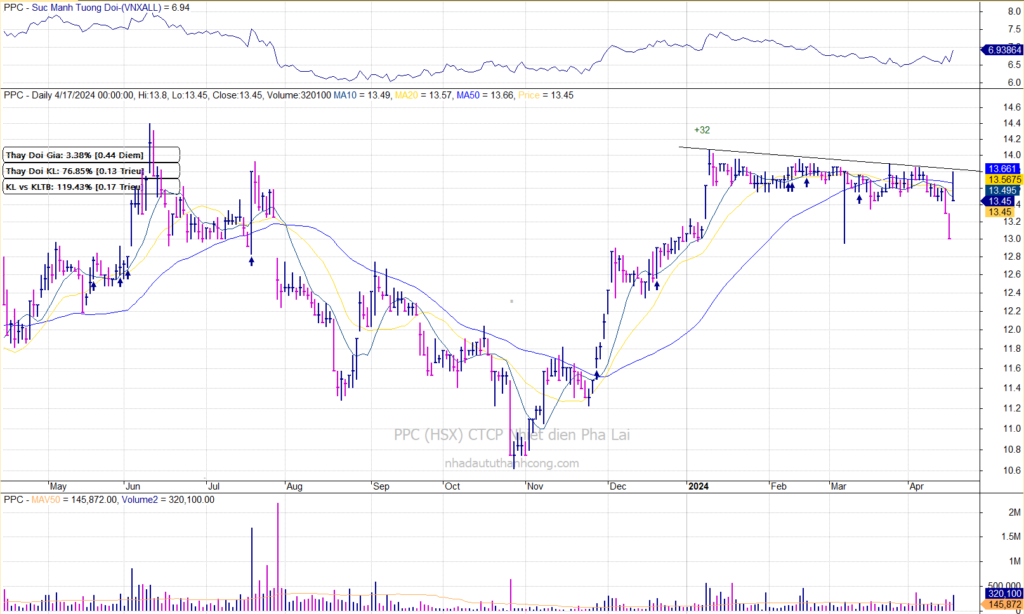This screenshot has height=614, width=1024.
Task: Click the +32 annotation above the January peak
Action: (x=703, y=130)
